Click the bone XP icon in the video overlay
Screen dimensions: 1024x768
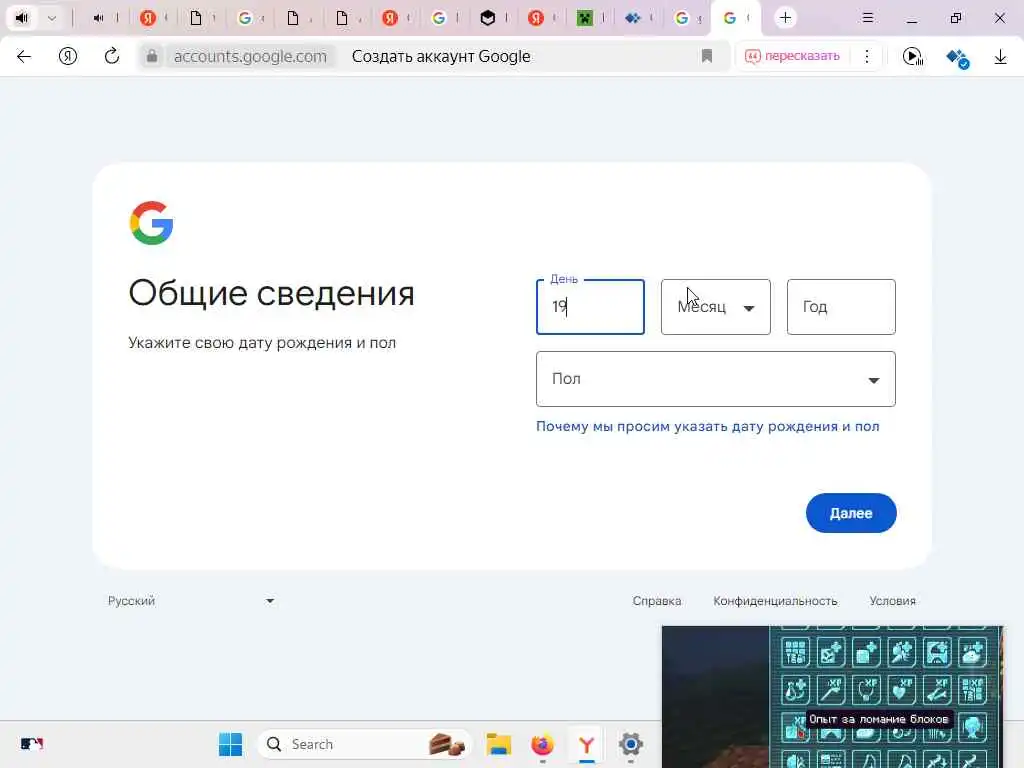coord(937,688)
